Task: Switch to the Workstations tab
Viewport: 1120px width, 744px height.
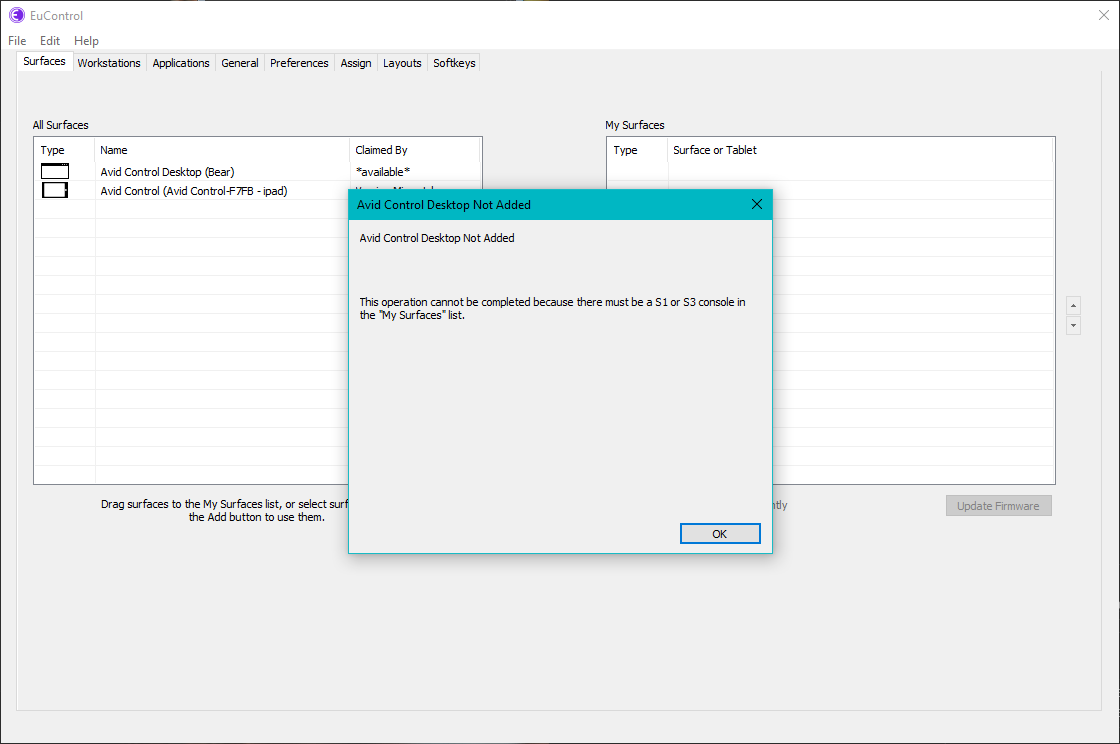Action: click(x=109, y=63)
